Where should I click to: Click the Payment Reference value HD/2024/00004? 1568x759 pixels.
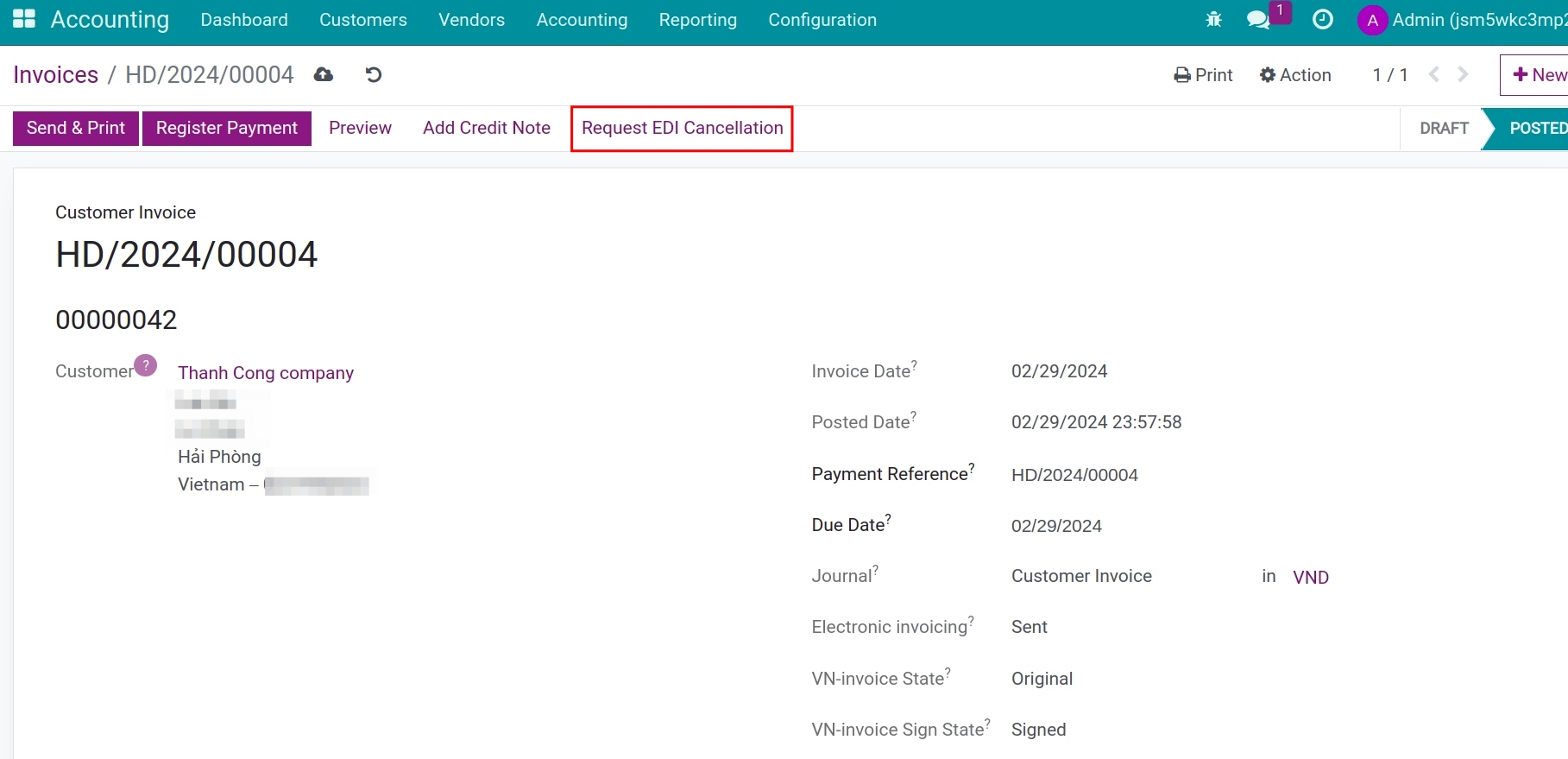tap(1074, 475)
